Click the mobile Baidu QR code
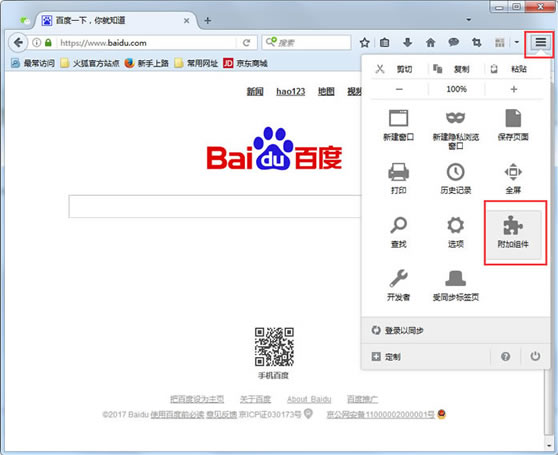This screenshot has width=558, height=455. coord(274,347)
